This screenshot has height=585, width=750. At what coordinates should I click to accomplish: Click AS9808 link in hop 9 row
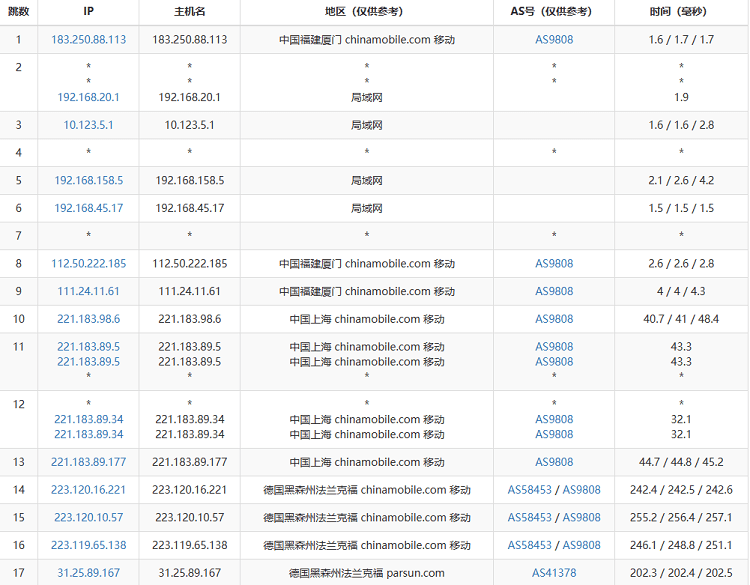click(x=554, y=291)
